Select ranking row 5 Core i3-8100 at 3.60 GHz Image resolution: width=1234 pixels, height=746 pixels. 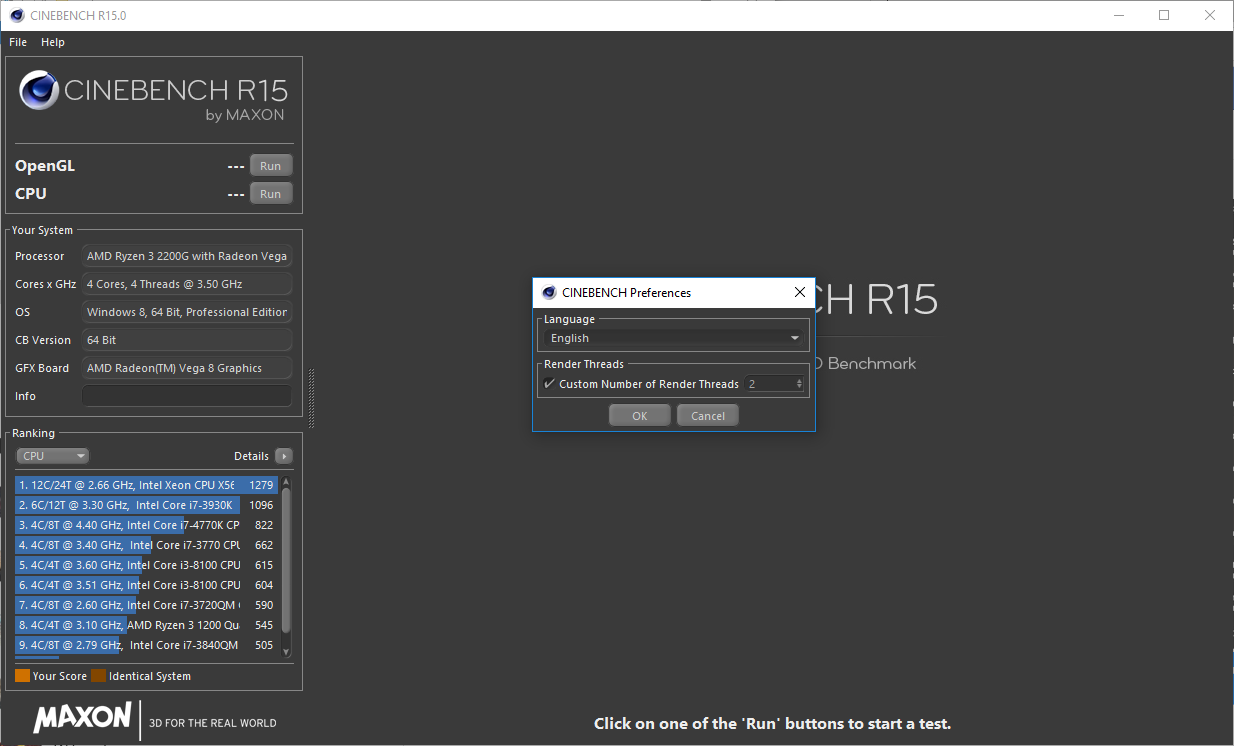point(146,565)
